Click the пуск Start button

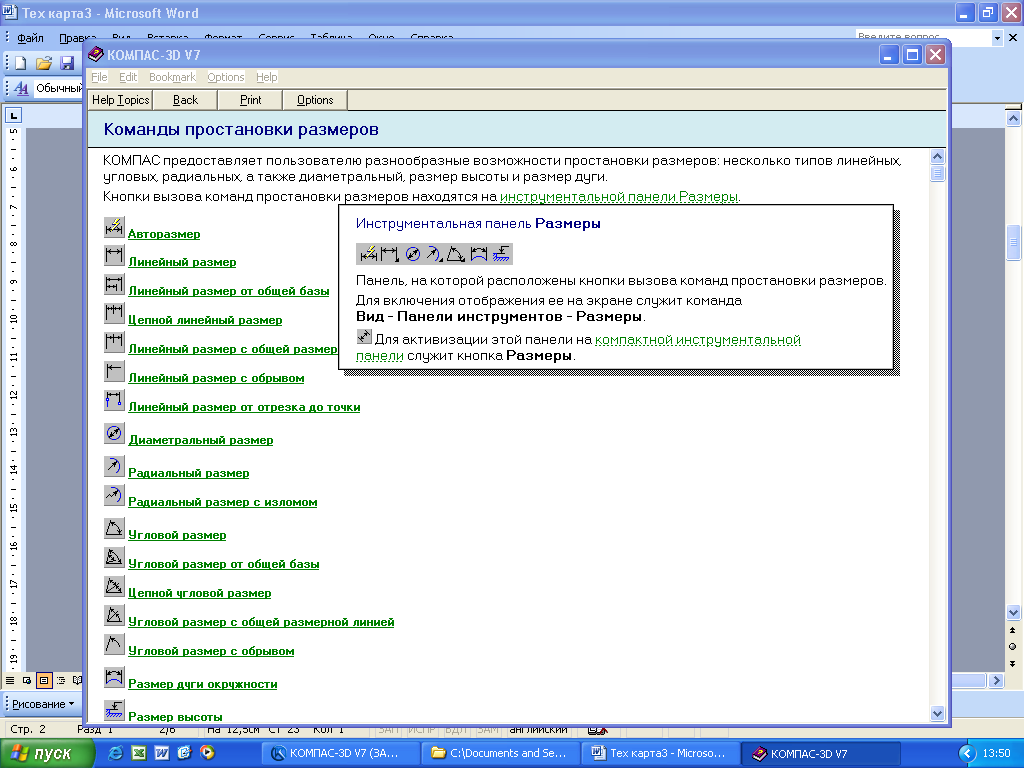click(48, 753)
